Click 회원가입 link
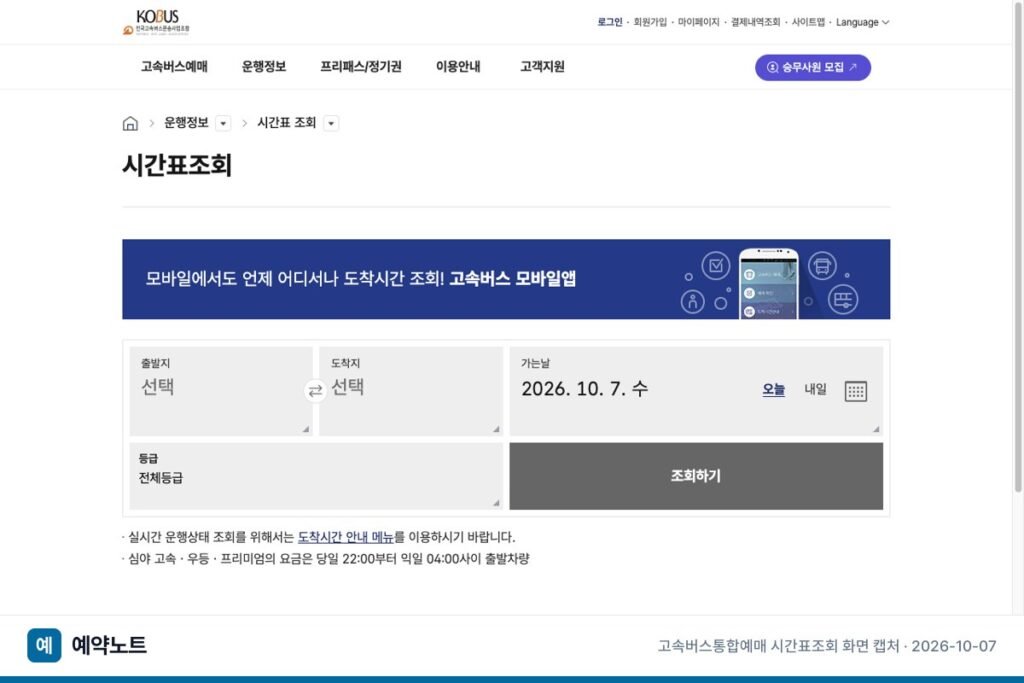The image size is (1024, 683). [650, 22]
